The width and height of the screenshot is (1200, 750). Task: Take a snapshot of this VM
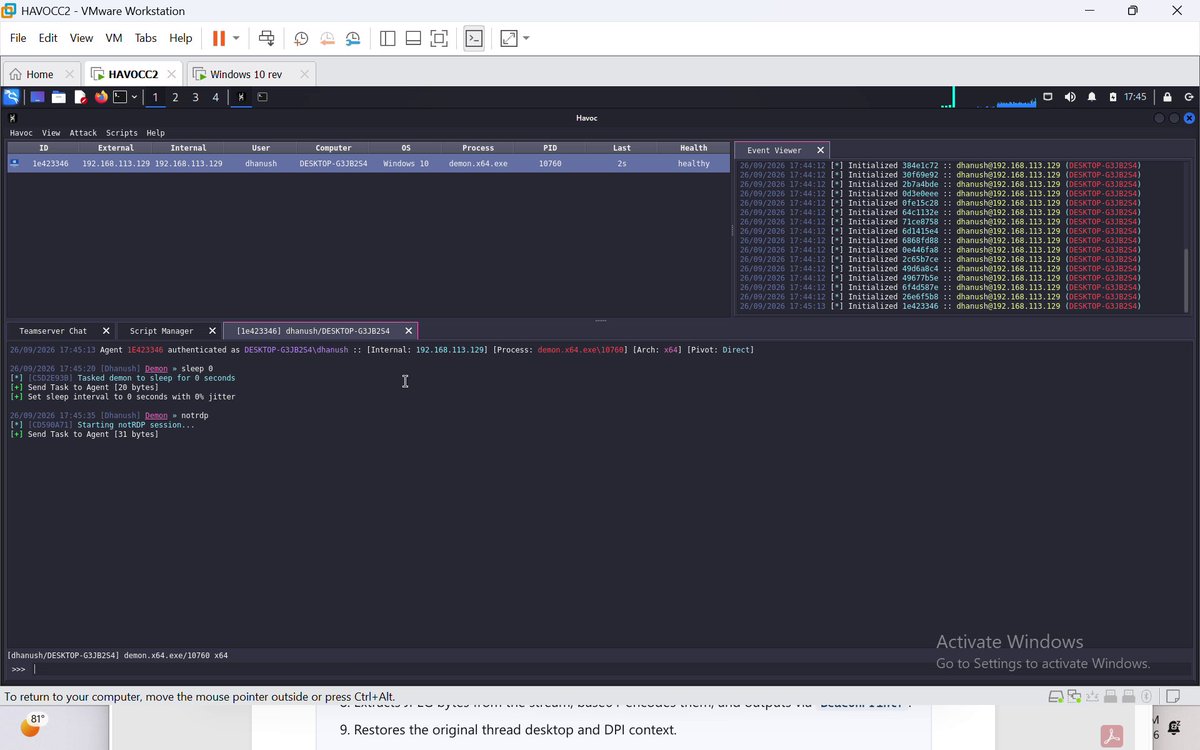(301, 38)
